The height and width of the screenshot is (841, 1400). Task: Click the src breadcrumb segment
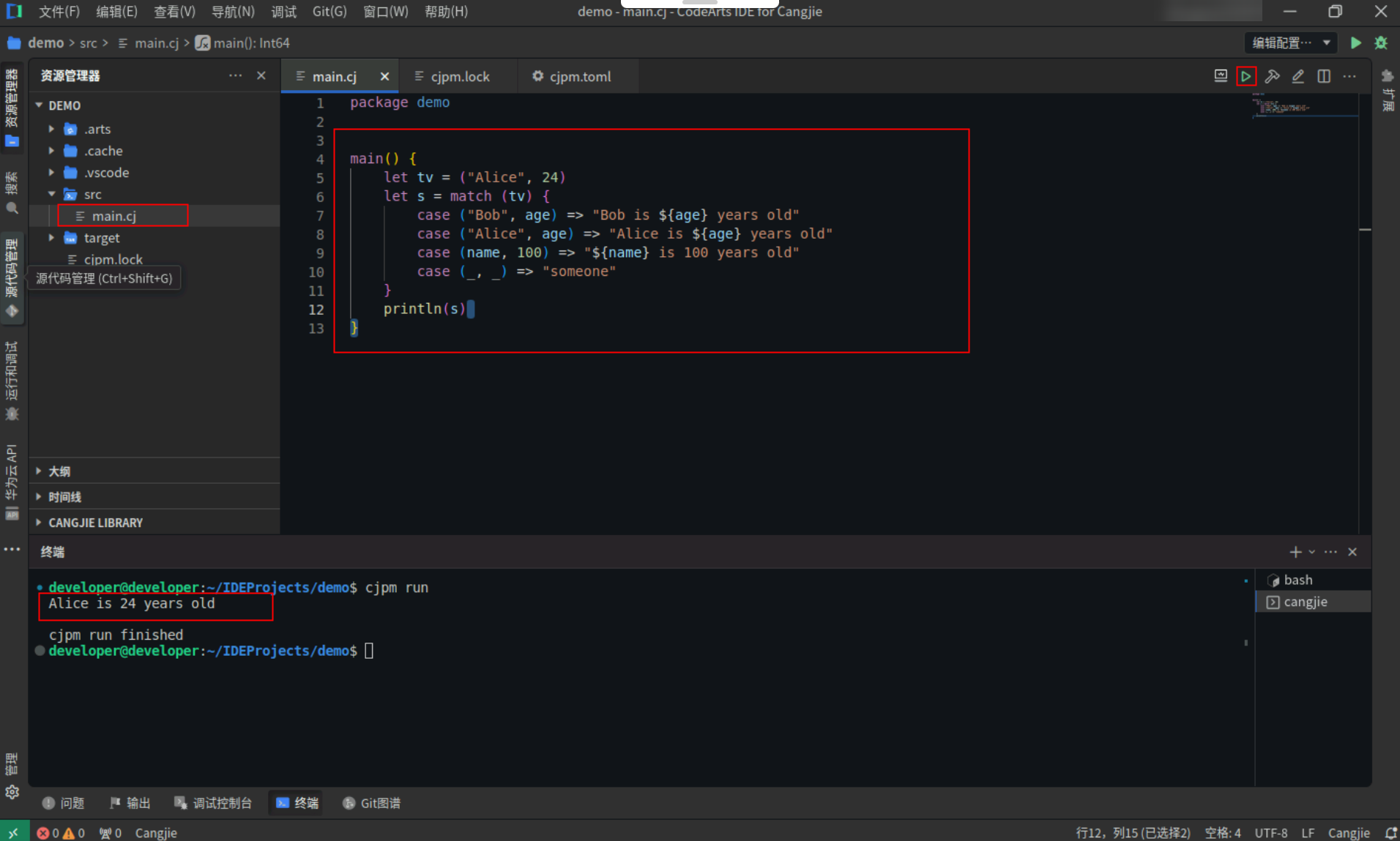tap(89, 43)
